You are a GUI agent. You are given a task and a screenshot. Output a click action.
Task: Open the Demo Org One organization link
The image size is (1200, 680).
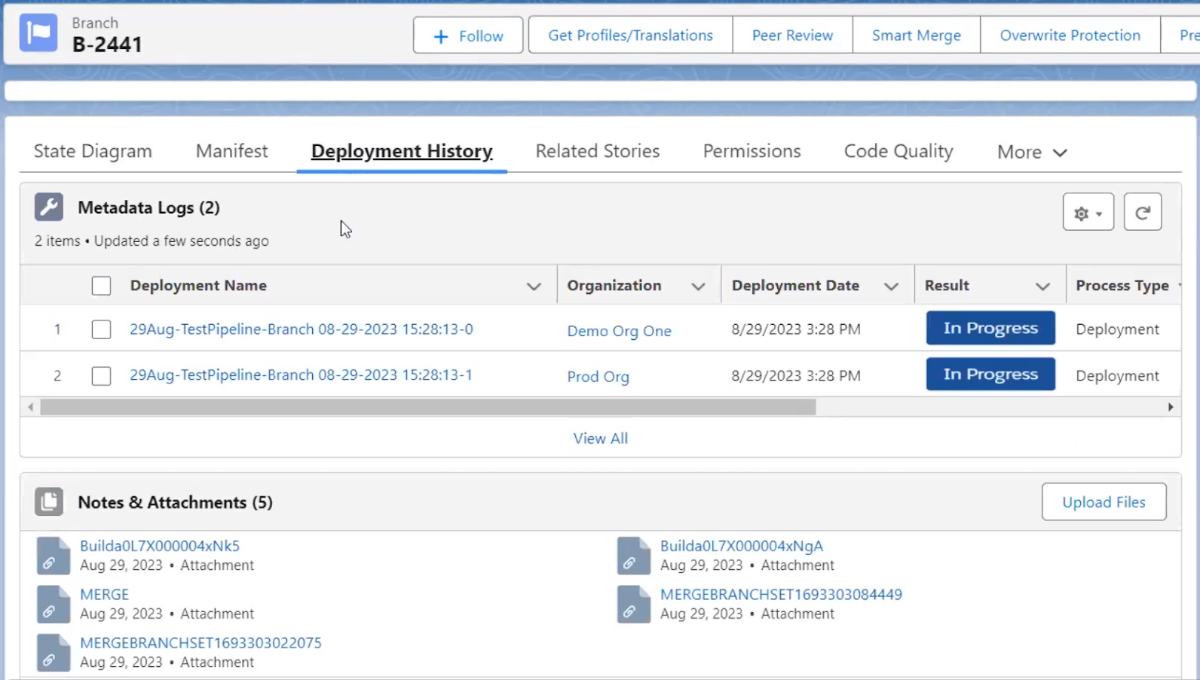[619, 331]
